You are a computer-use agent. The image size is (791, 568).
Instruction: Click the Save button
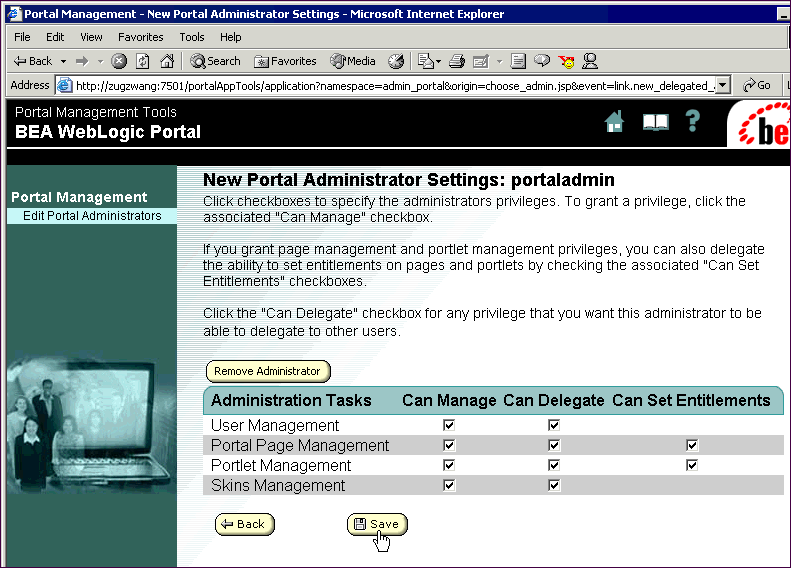(x=377, y=524)
